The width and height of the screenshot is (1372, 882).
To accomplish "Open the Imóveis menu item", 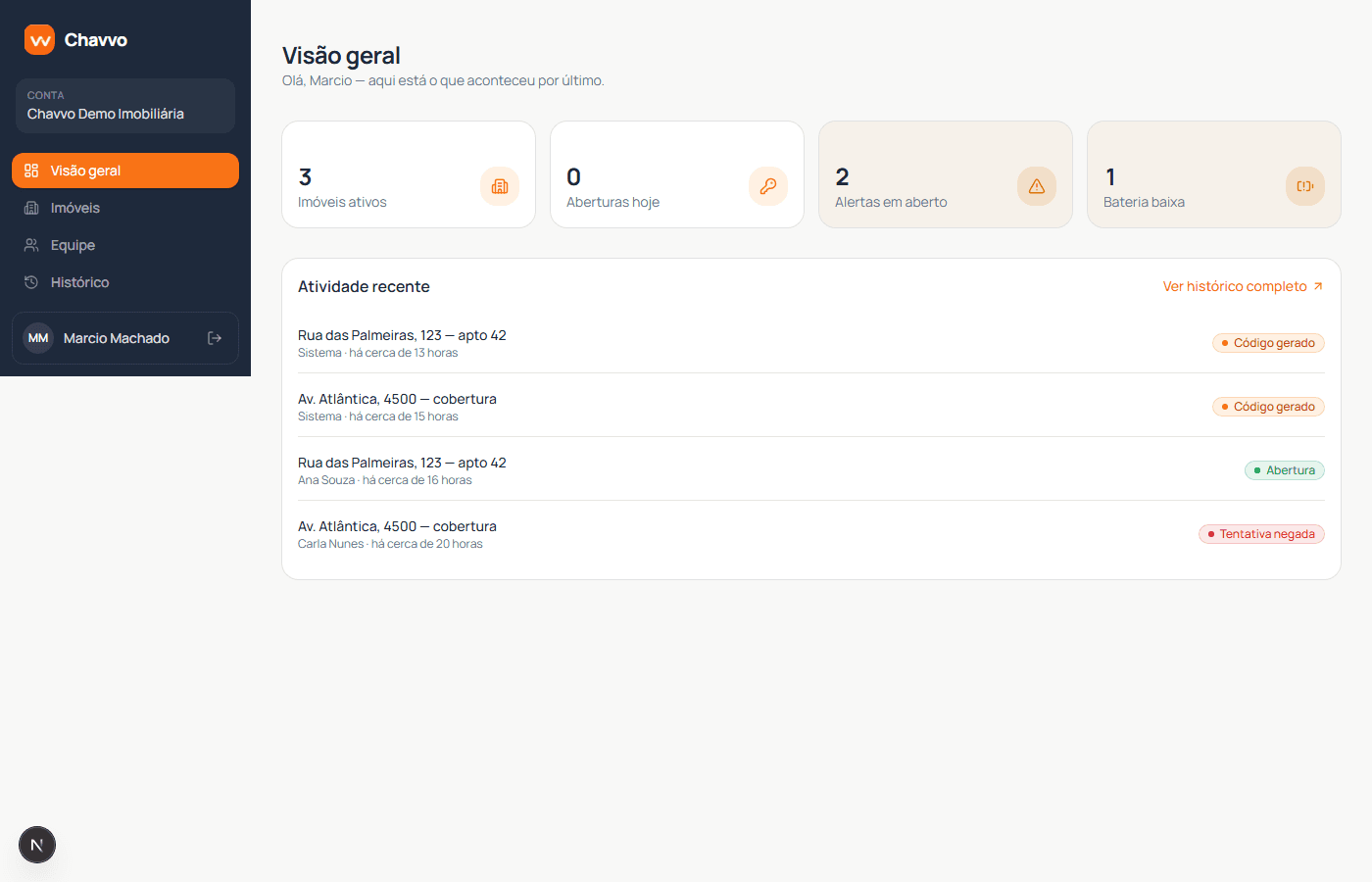I will tap(125, 208).
